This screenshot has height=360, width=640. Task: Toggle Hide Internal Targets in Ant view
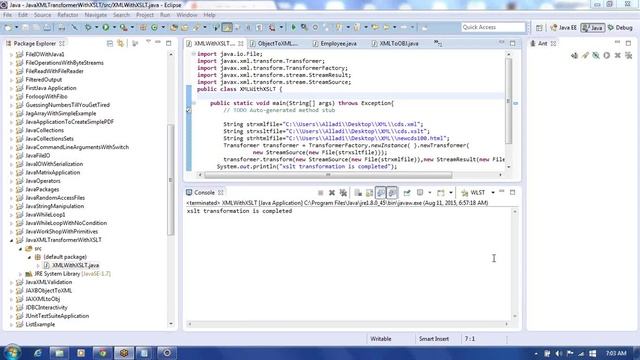596,55
